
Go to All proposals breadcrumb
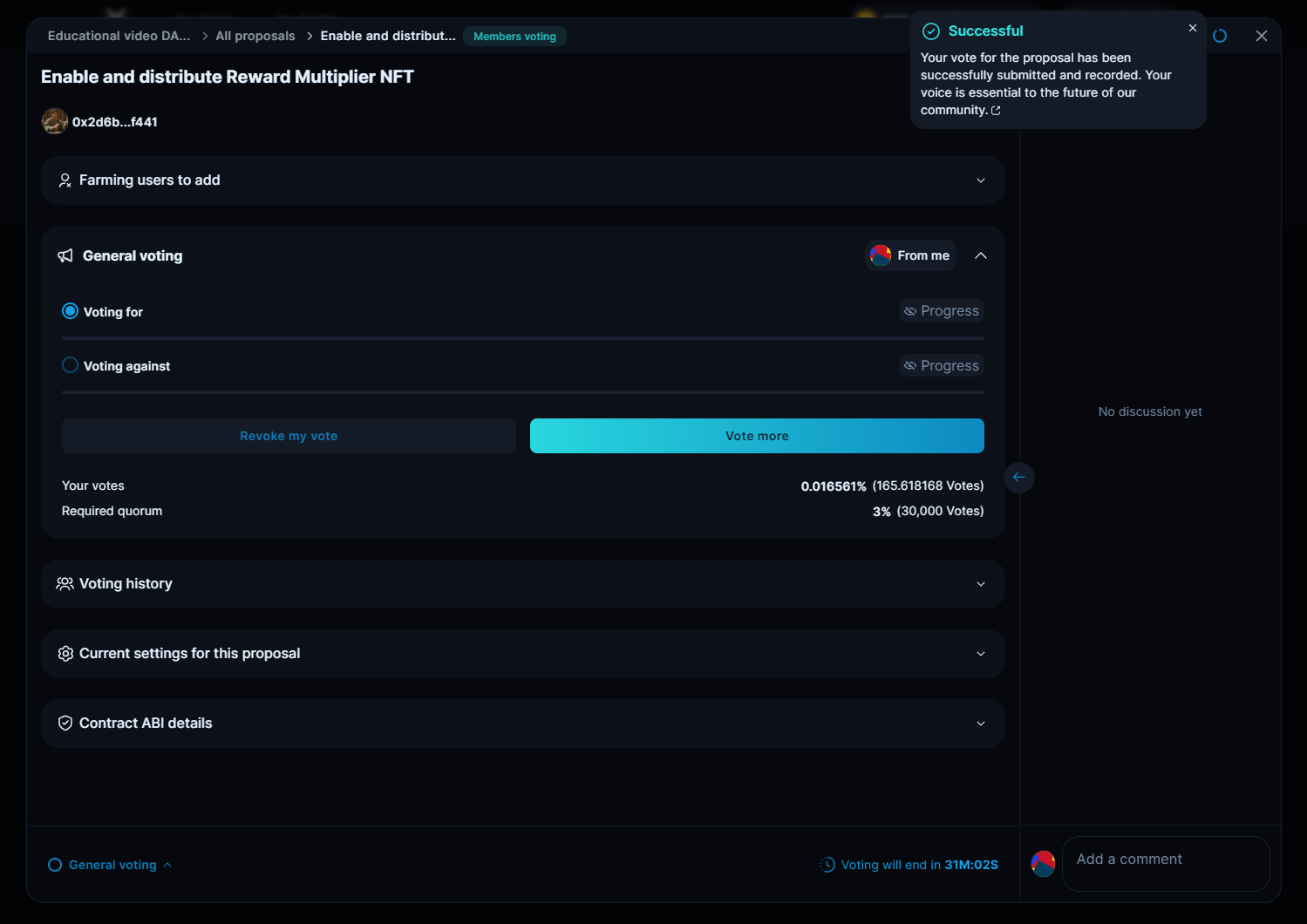255,36
